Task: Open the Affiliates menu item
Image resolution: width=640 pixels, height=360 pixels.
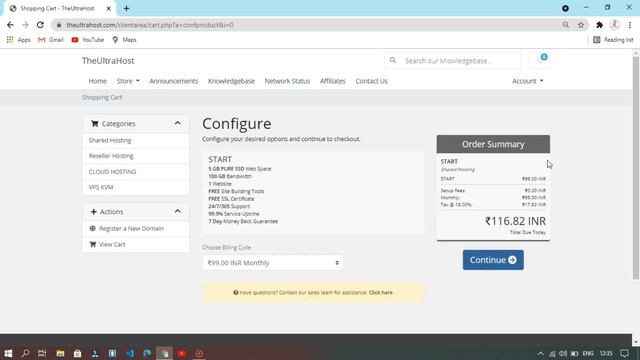Action: [333, 81]
